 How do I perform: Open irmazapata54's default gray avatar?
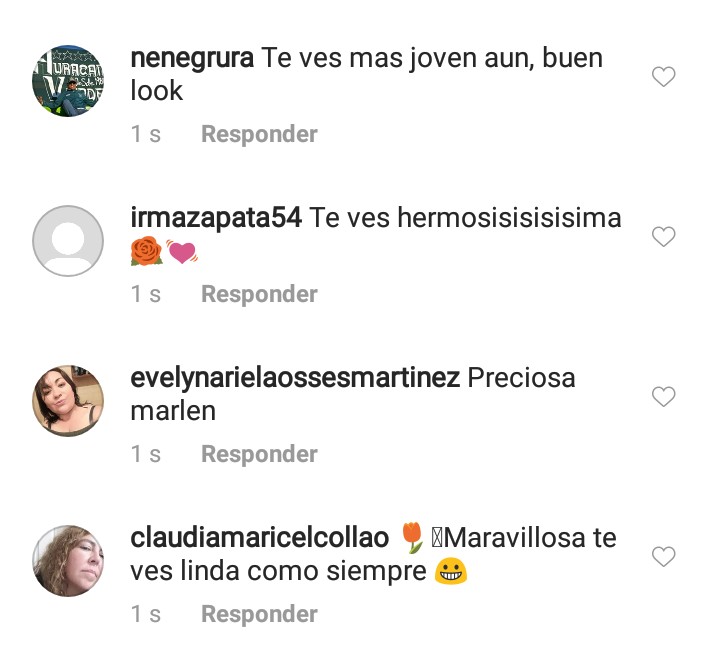click(x=68, y=241)
